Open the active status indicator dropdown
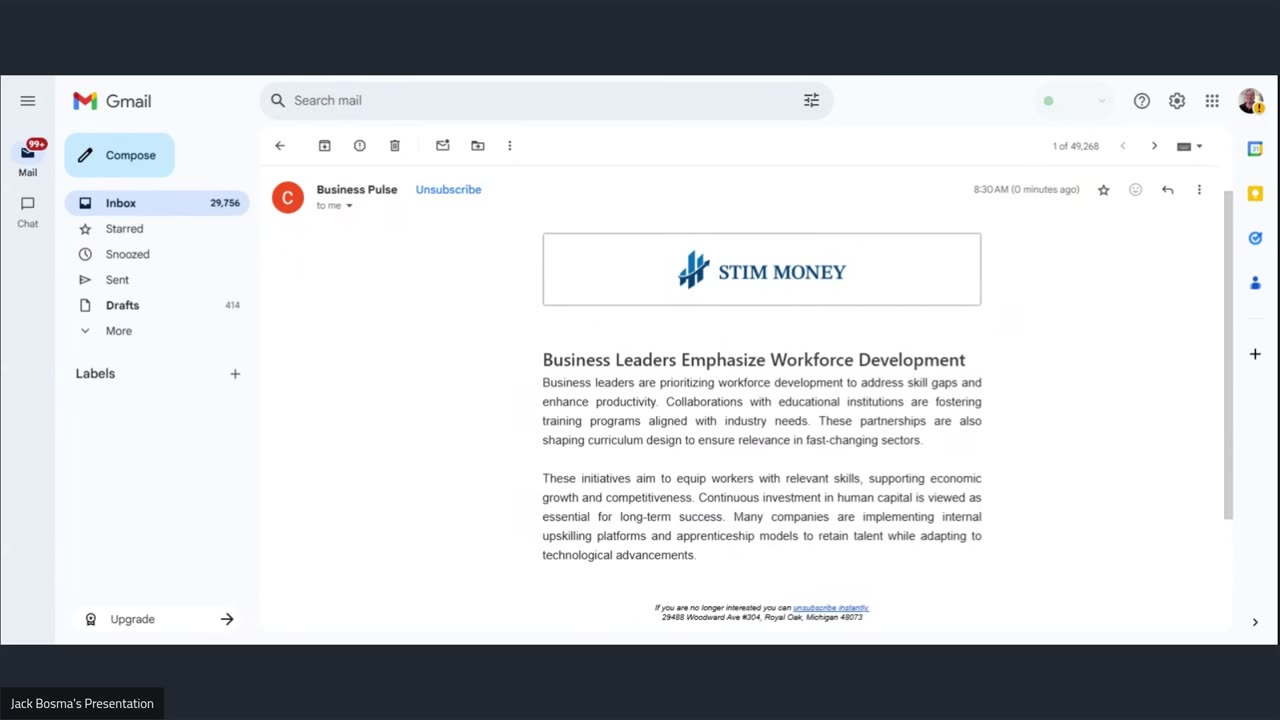The height and width of the screenshot is (720, 1280). (x=1074, y=101)
